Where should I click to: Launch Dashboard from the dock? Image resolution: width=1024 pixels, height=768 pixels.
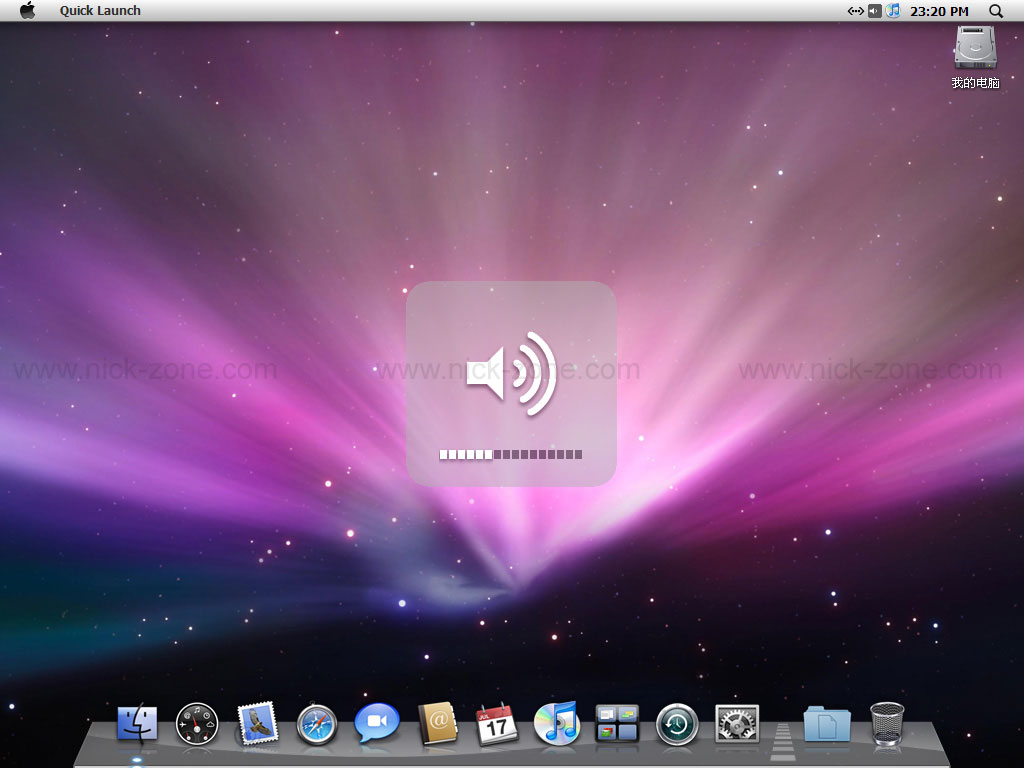coord(197,724)
